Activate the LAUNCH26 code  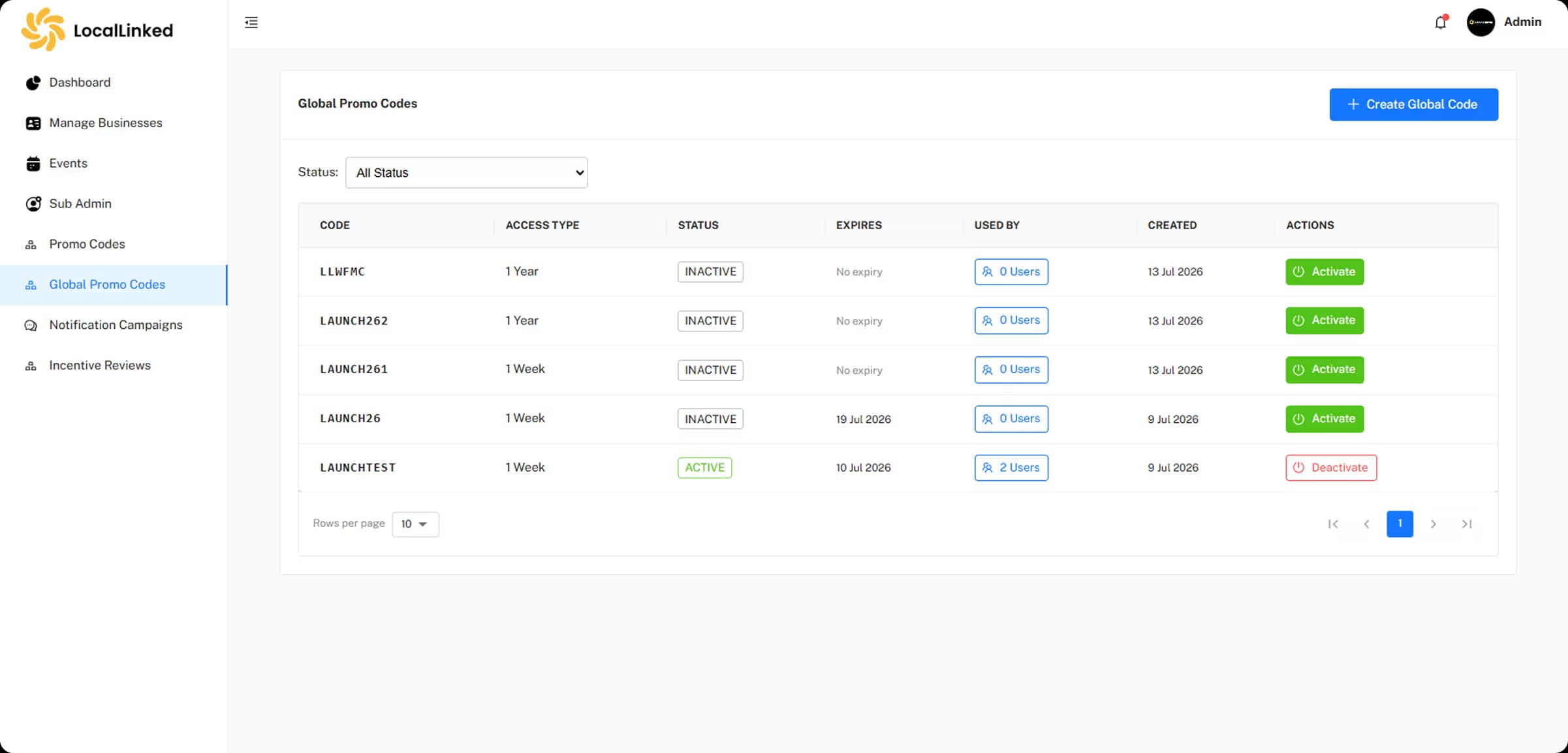click(1325, 419)
